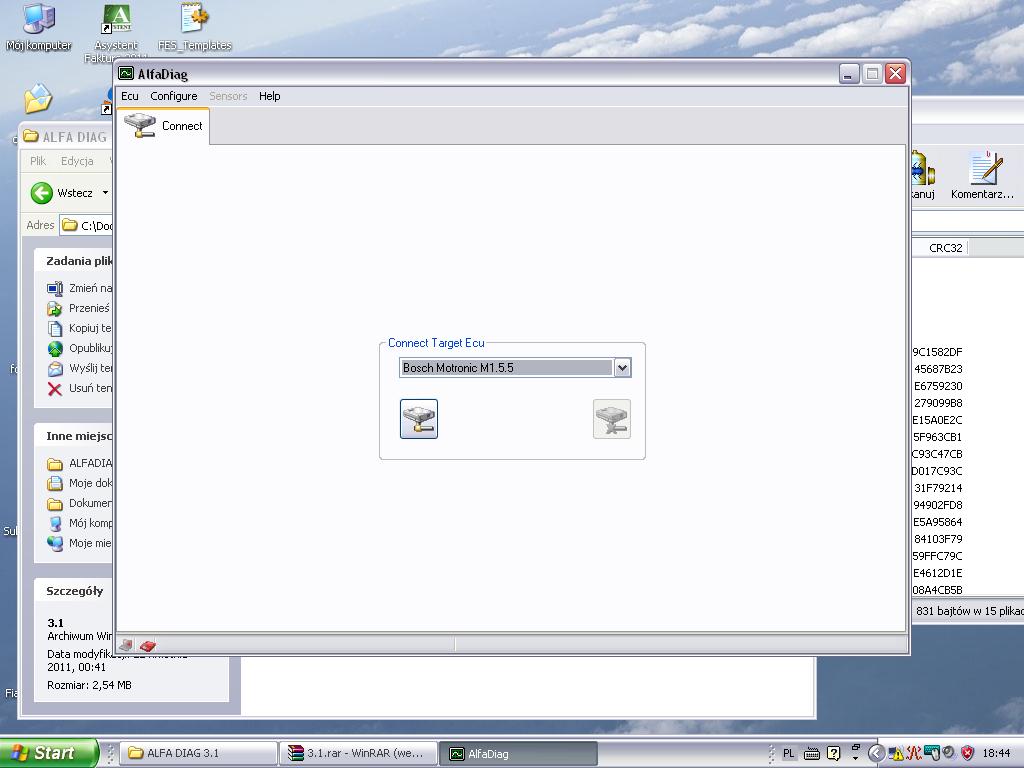This screenshot has width=1024, height=768.
Task: Open the FES_Templates desktop icon
Action: coord(195,27)
